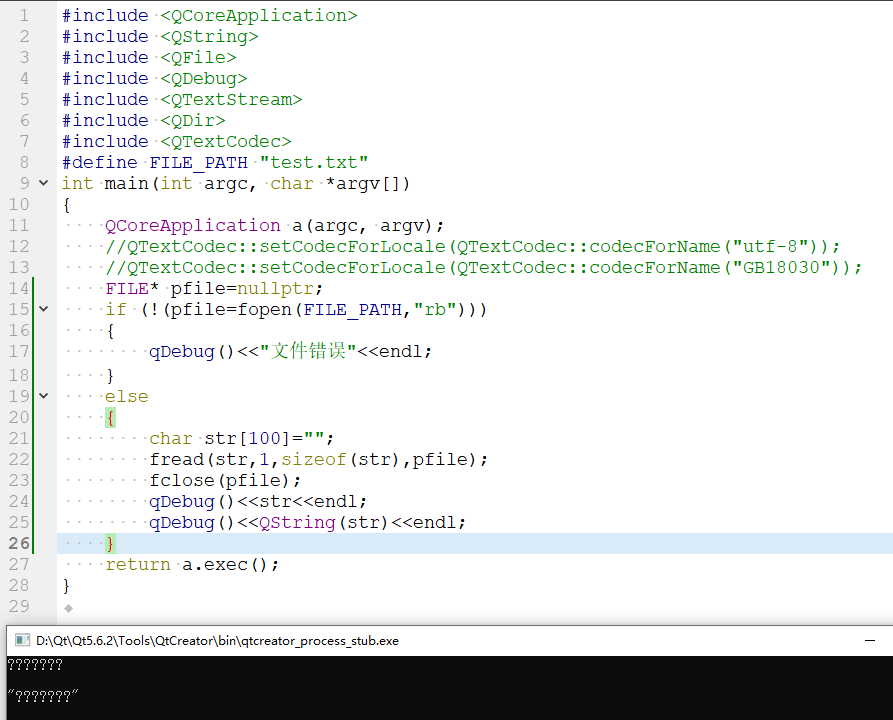This screenshot has height=720, width=893.
Task: Click the end-of-file diamond marker on line 29
Action: [68, 608]
